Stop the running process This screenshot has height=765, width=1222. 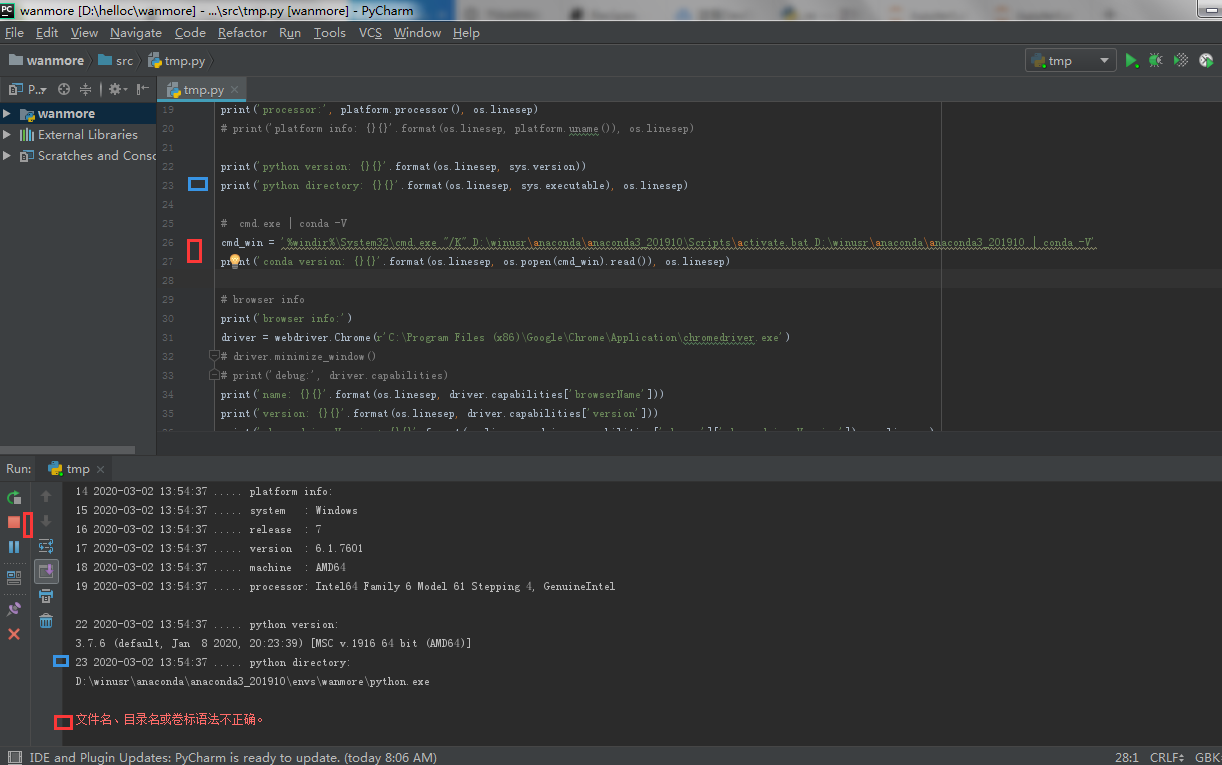14,522
